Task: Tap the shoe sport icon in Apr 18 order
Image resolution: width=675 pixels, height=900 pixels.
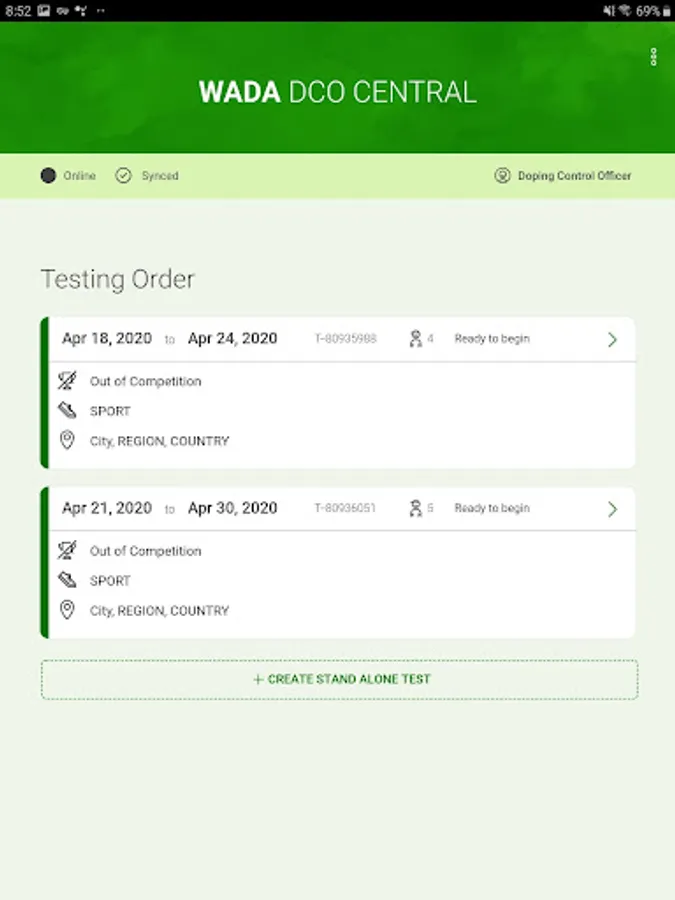Action: point(67,410)
